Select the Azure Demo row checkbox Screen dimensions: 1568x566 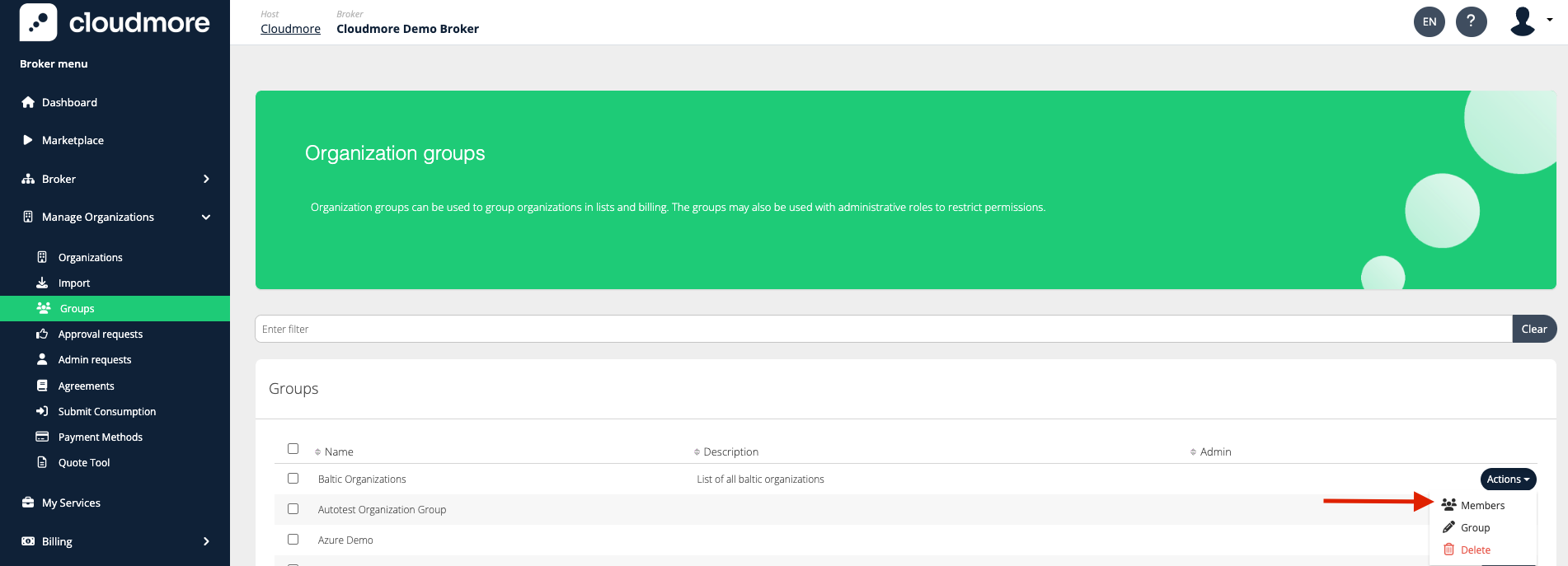pos(293,539)
